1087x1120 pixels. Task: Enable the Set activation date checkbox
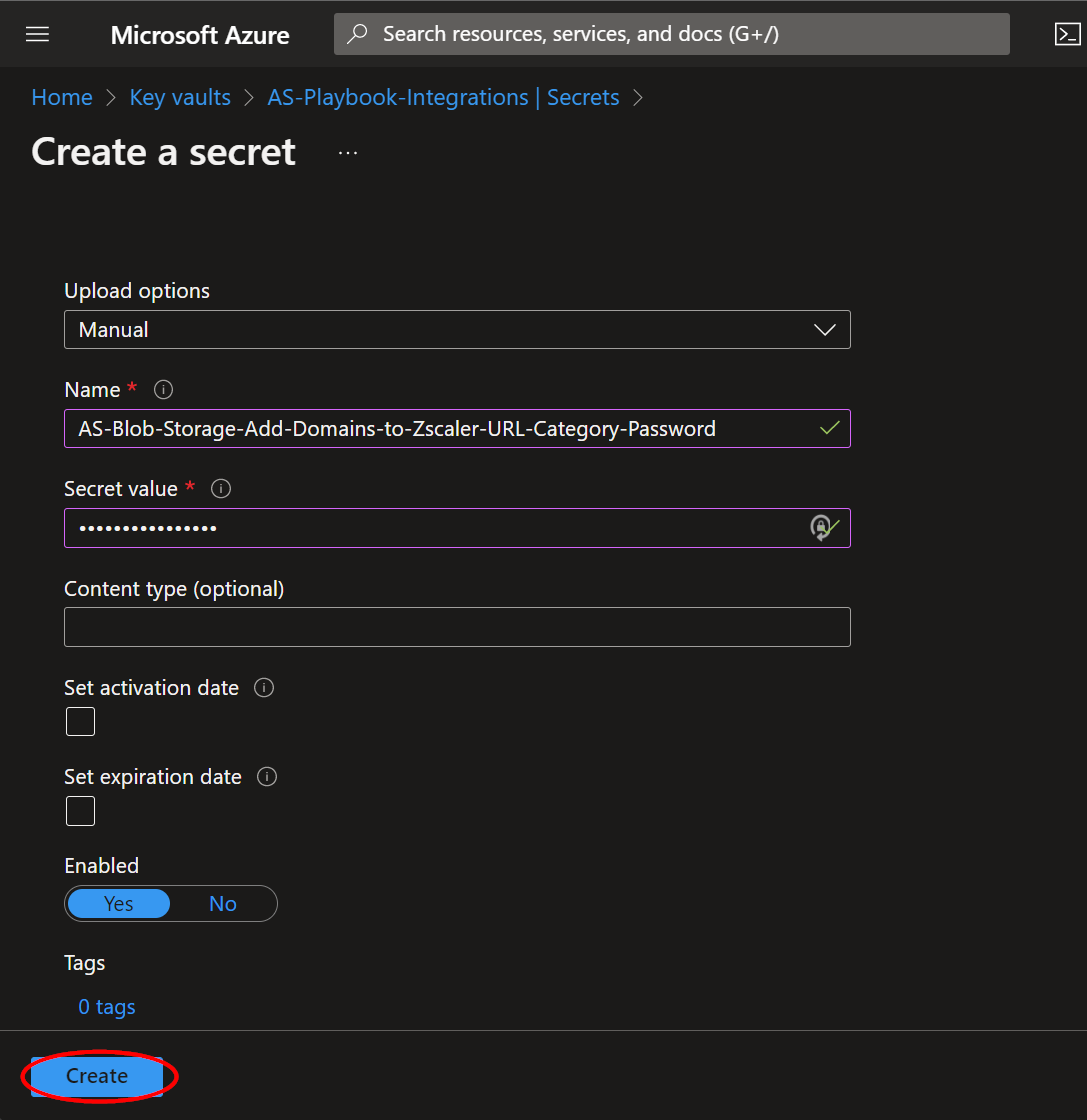(x=80, y=721)
